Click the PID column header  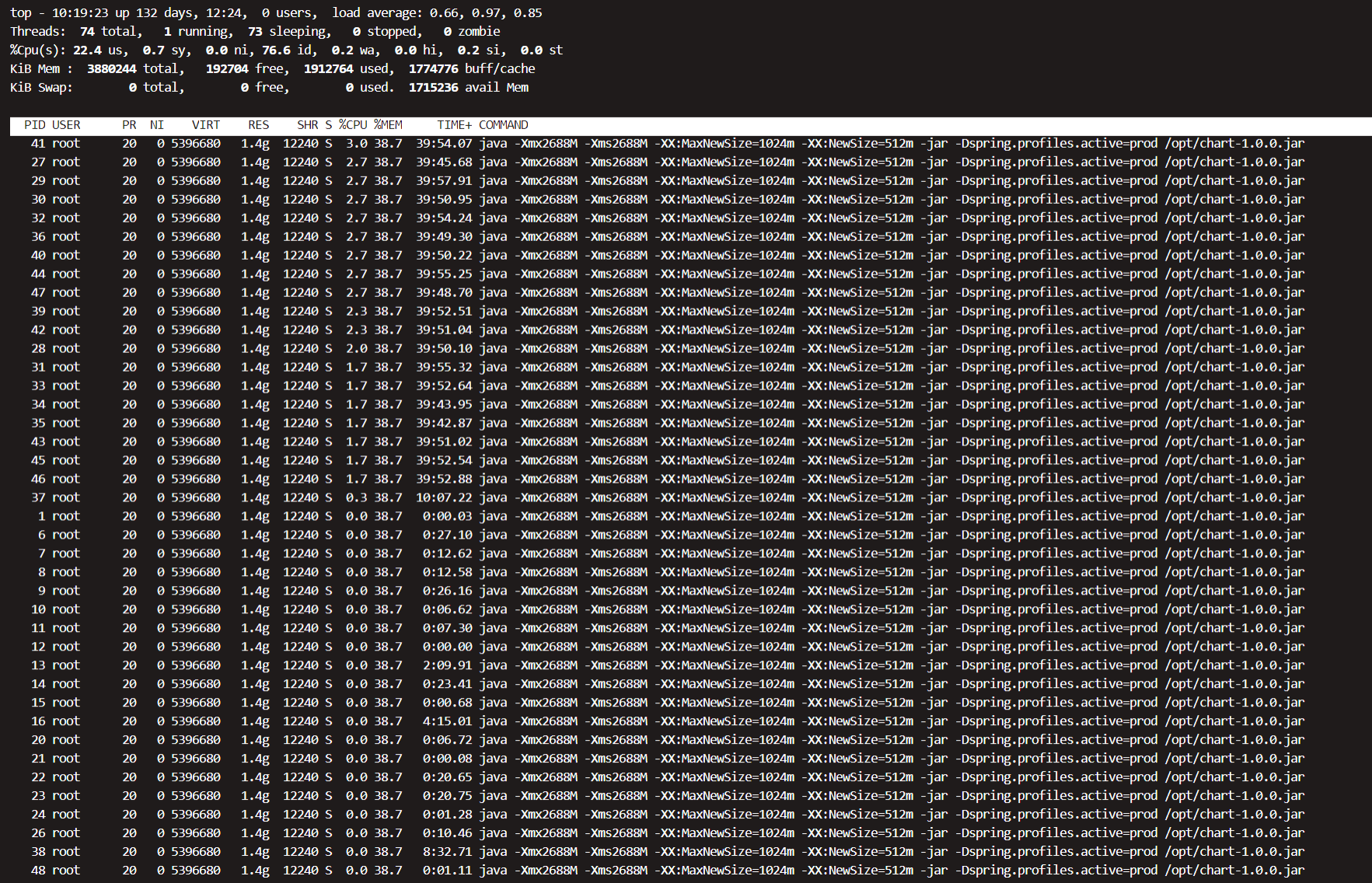[35, 125]
